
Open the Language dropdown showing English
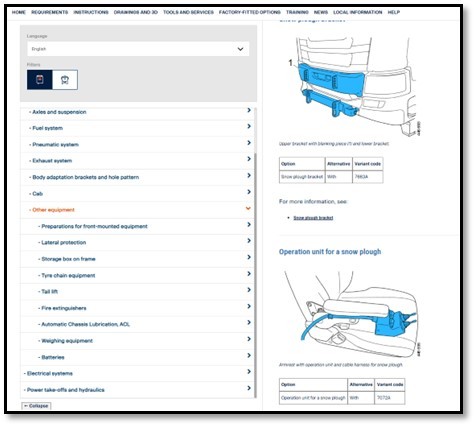pyautogui.click(x=138, y=49)
